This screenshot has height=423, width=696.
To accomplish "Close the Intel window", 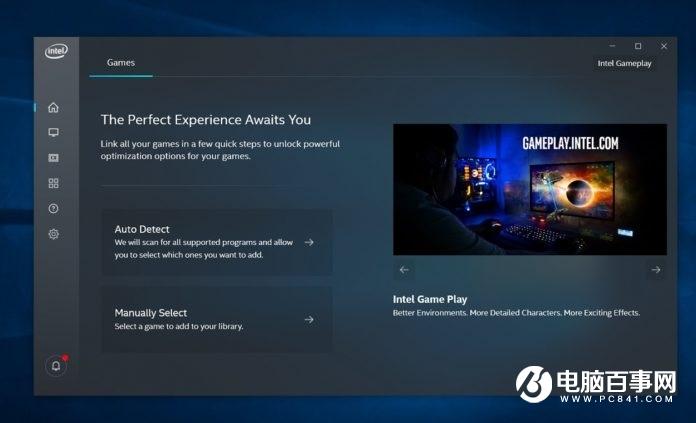I will (664, 46).
